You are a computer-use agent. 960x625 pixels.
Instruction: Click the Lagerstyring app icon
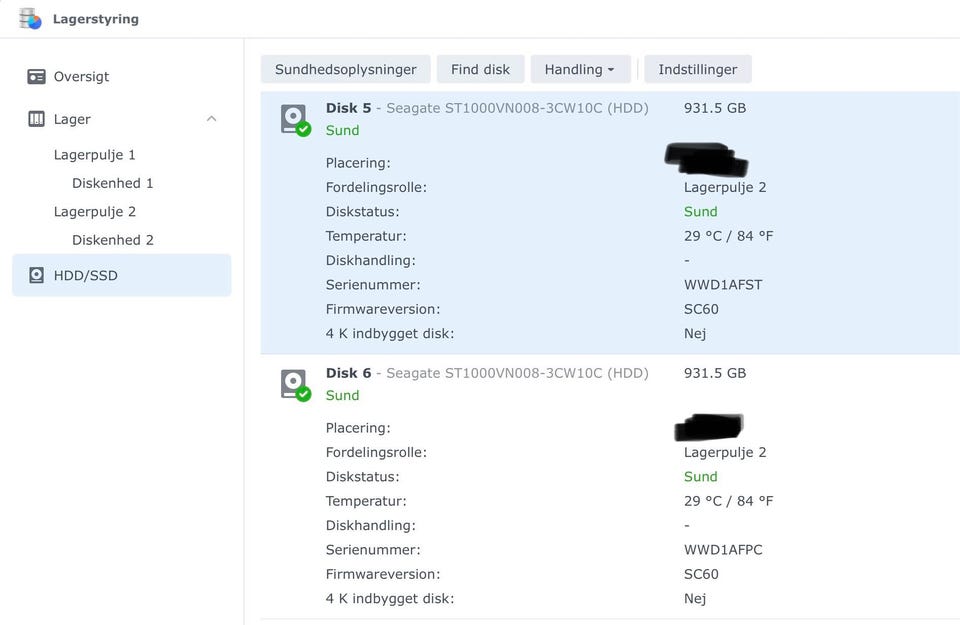point(30,19)
